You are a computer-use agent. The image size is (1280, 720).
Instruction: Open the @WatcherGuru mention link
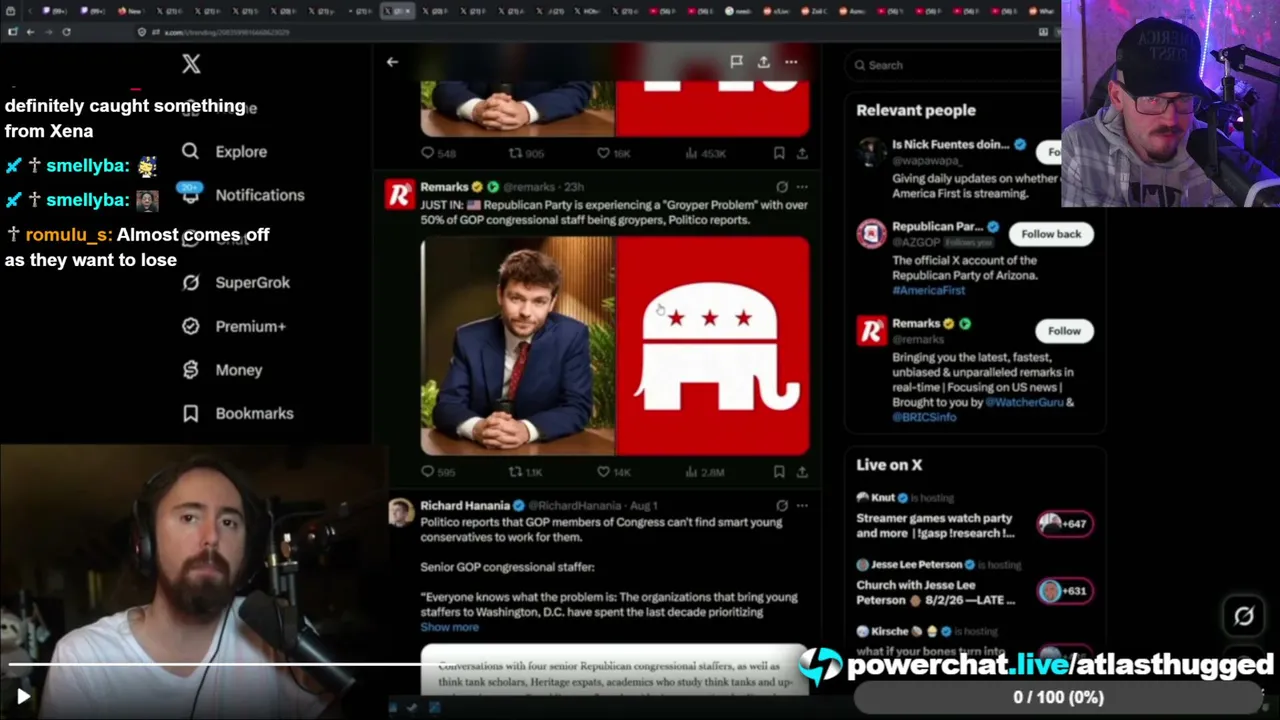click(x=1025, y=402)
